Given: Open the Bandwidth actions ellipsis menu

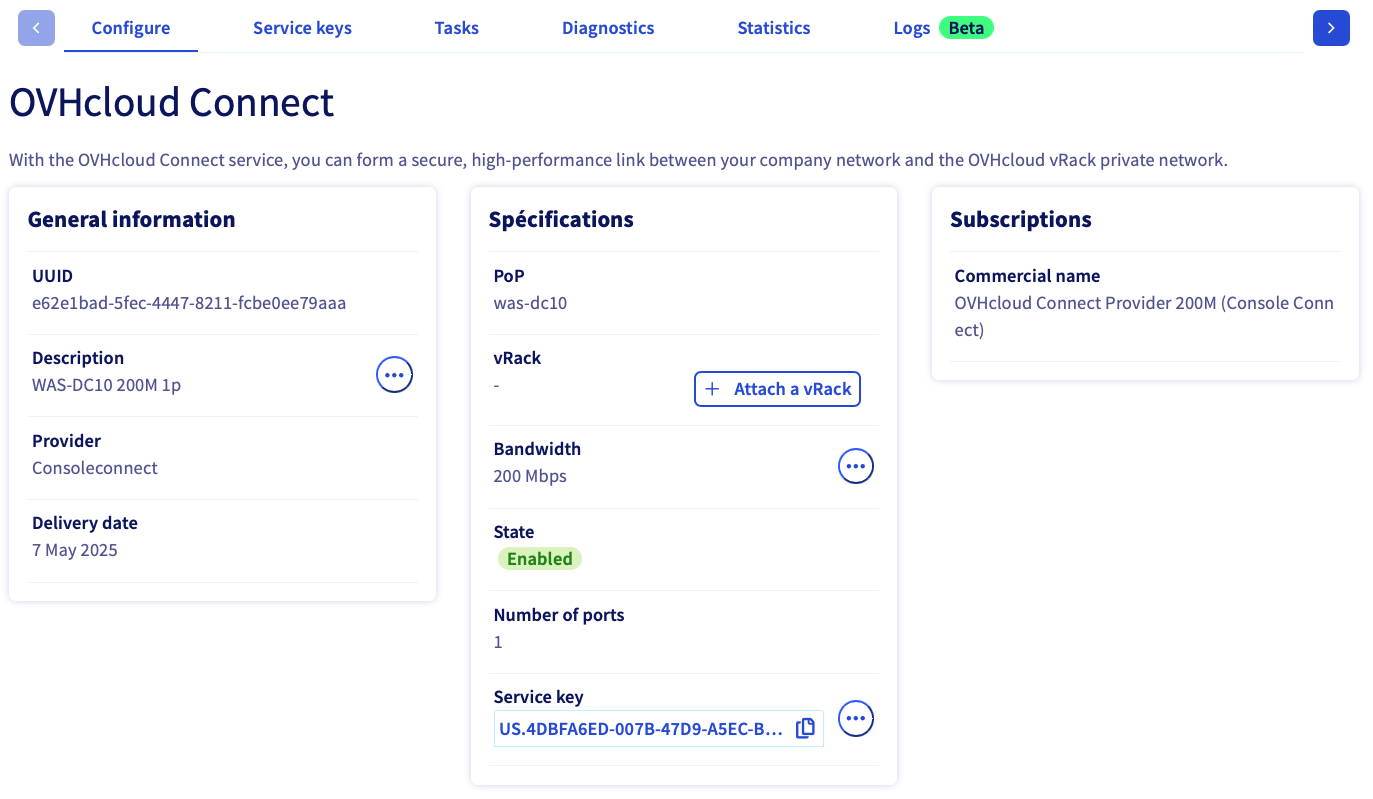Looking at the screenshot, I should [x=855, y=466].
